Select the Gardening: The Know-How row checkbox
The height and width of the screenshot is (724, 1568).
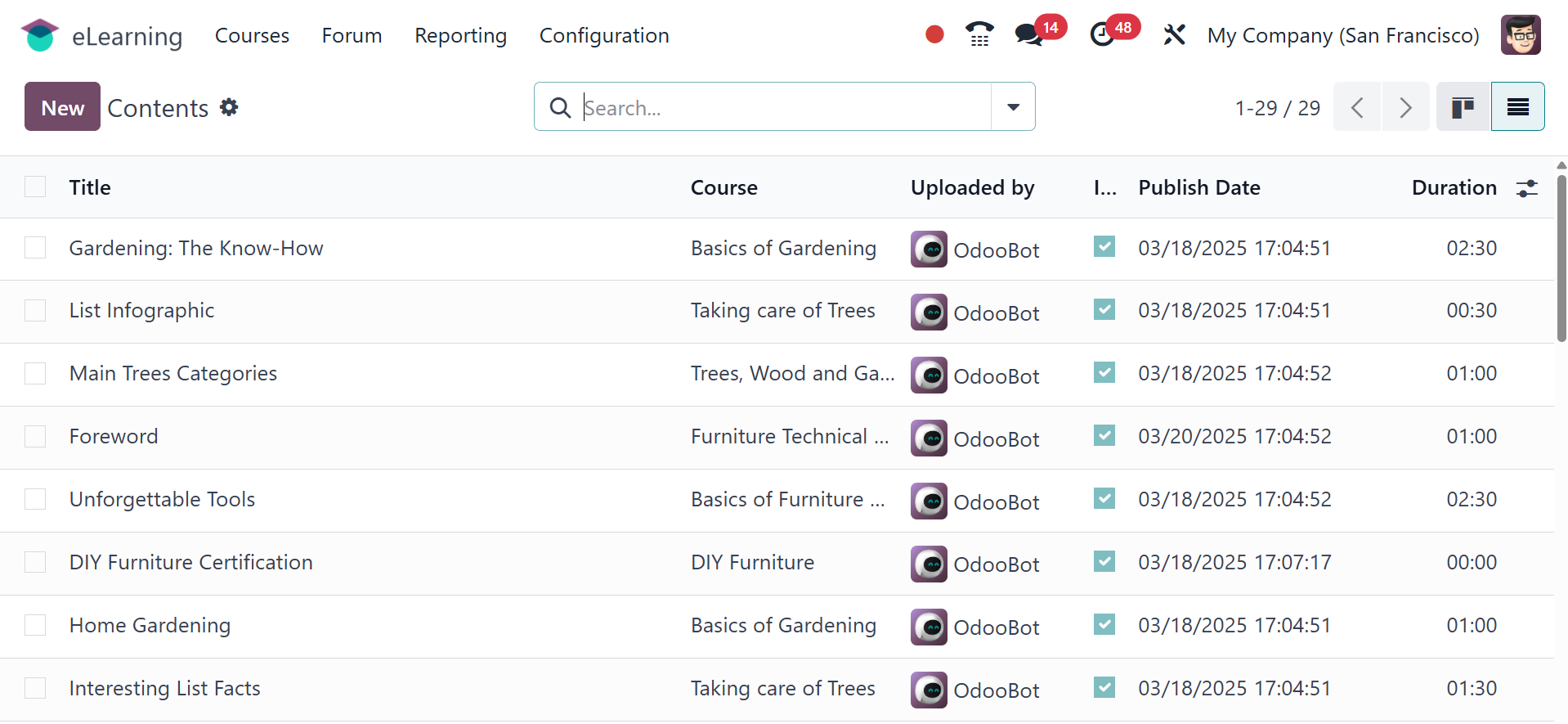[x=35, y=248]
